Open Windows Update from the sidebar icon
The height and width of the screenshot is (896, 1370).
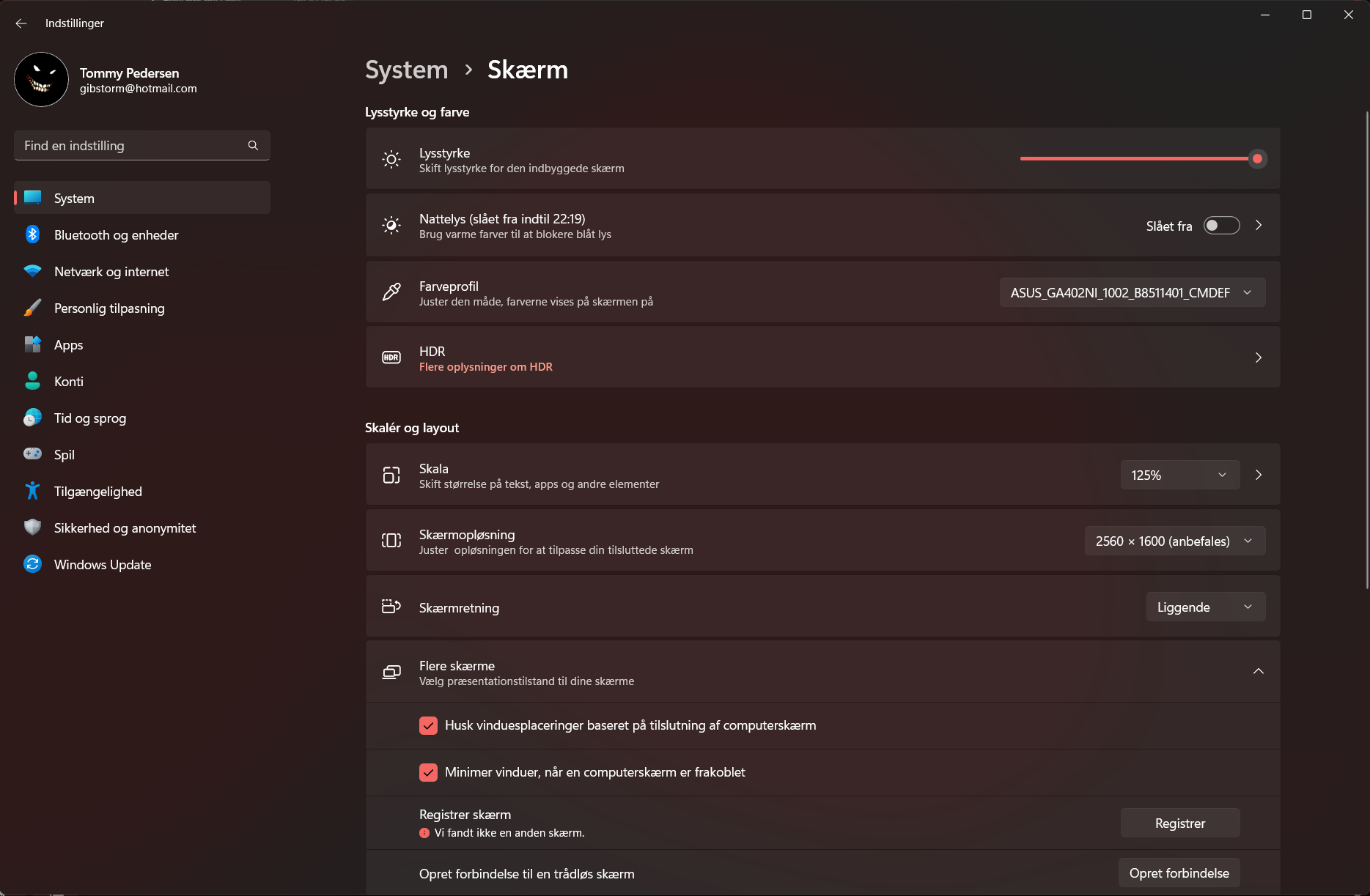pos(33,564)
